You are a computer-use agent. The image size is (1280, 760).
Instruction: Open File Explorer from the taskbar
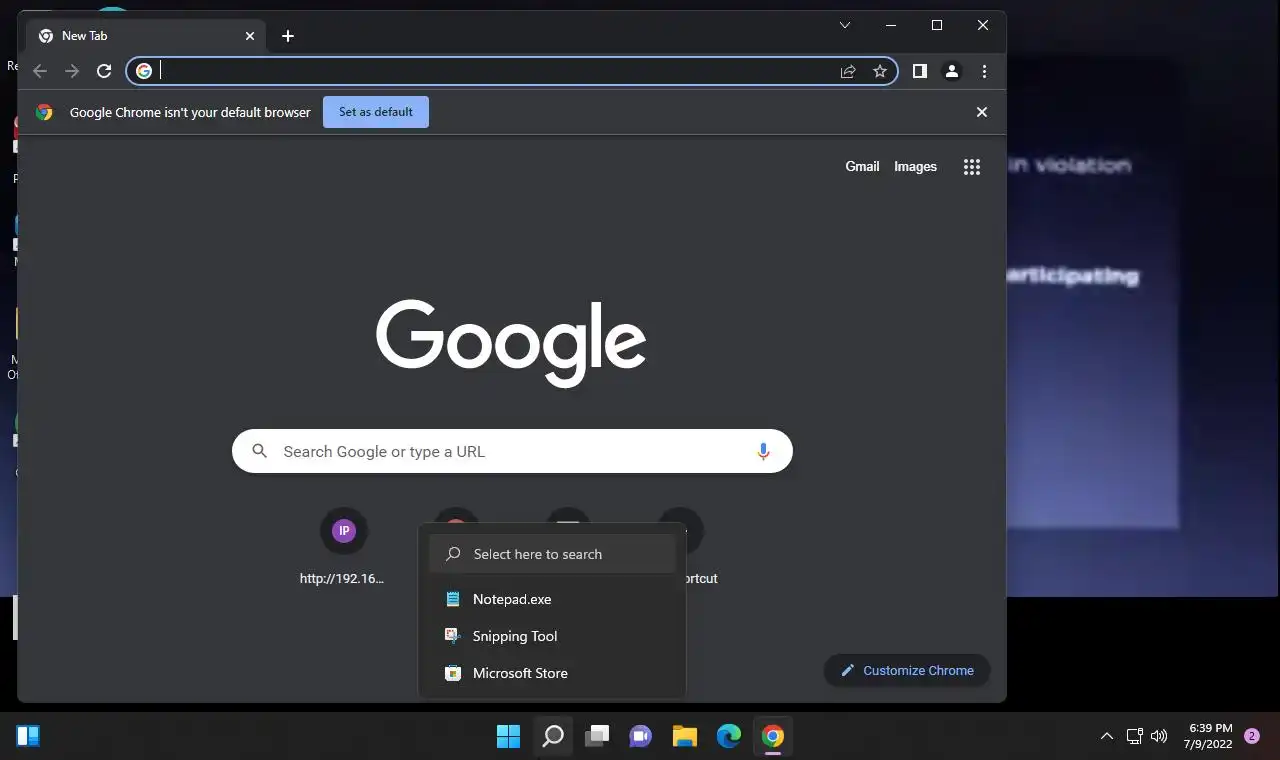point(685,737)
